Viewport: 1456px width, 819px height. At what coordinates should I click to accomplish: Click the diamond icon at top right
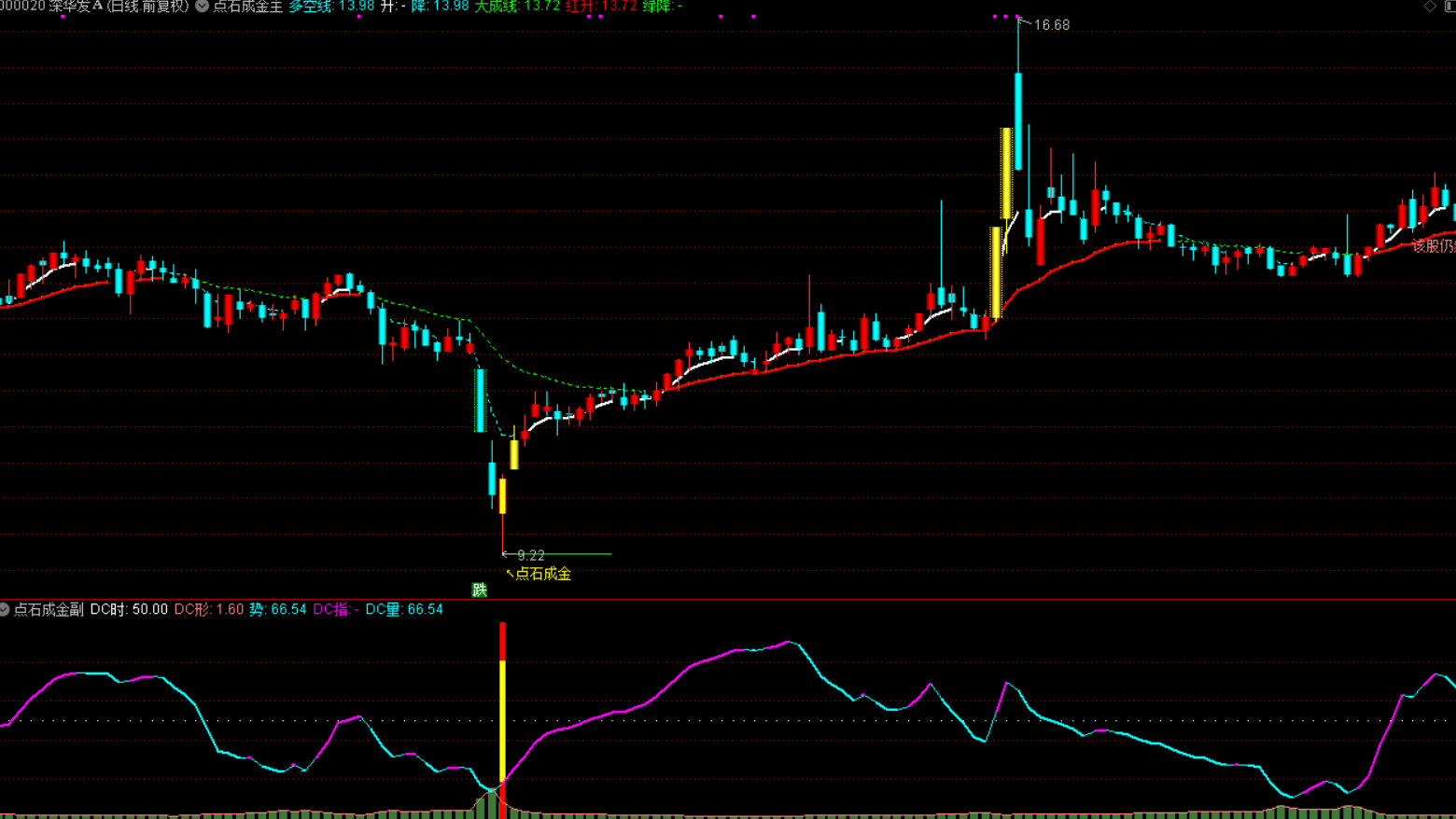point(1430,7)
